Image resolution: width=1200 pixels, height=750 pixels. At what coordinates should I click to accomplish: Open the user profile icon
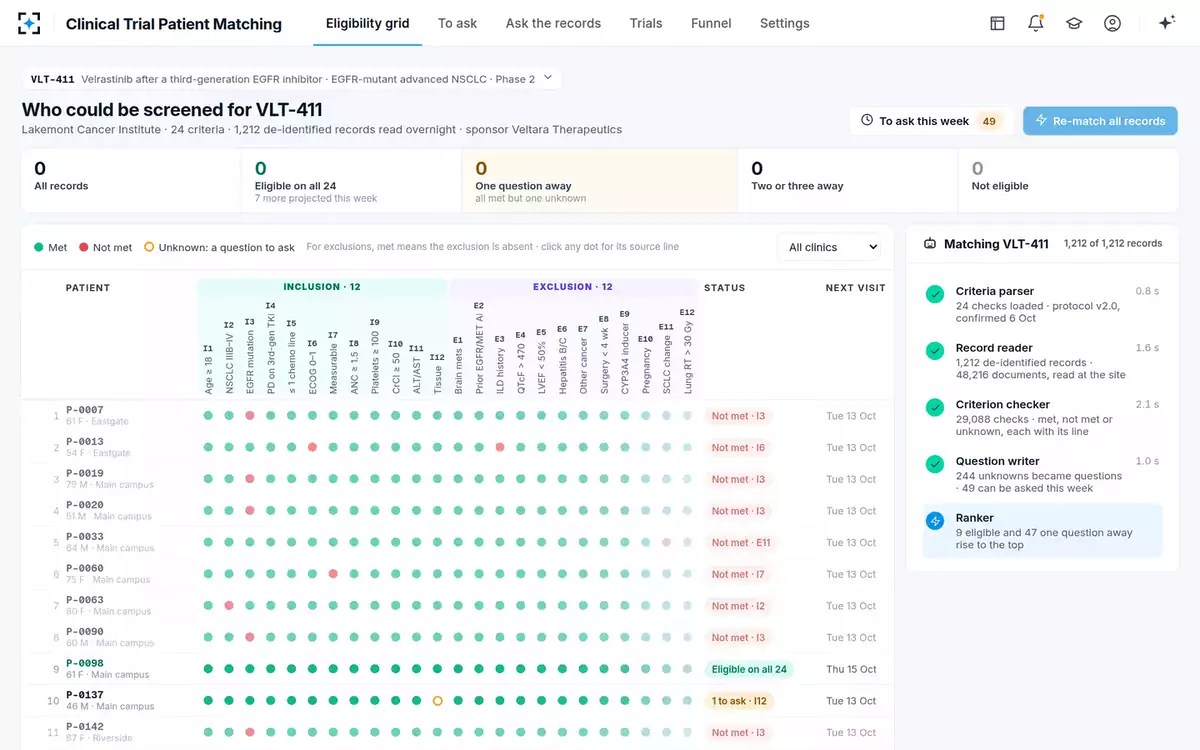(x=1112, y=23)
